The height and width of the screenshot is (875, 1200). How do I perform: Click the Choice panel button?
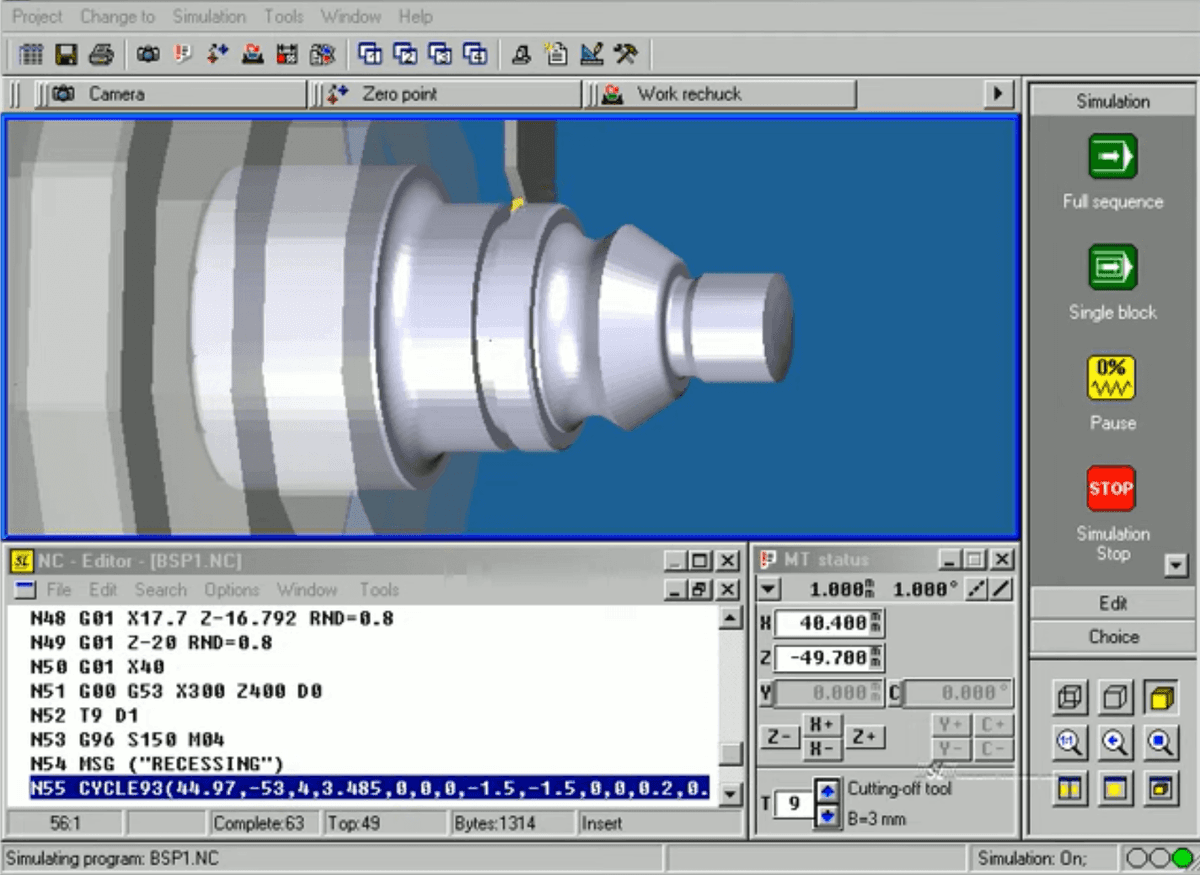[x=1113, y=637]
